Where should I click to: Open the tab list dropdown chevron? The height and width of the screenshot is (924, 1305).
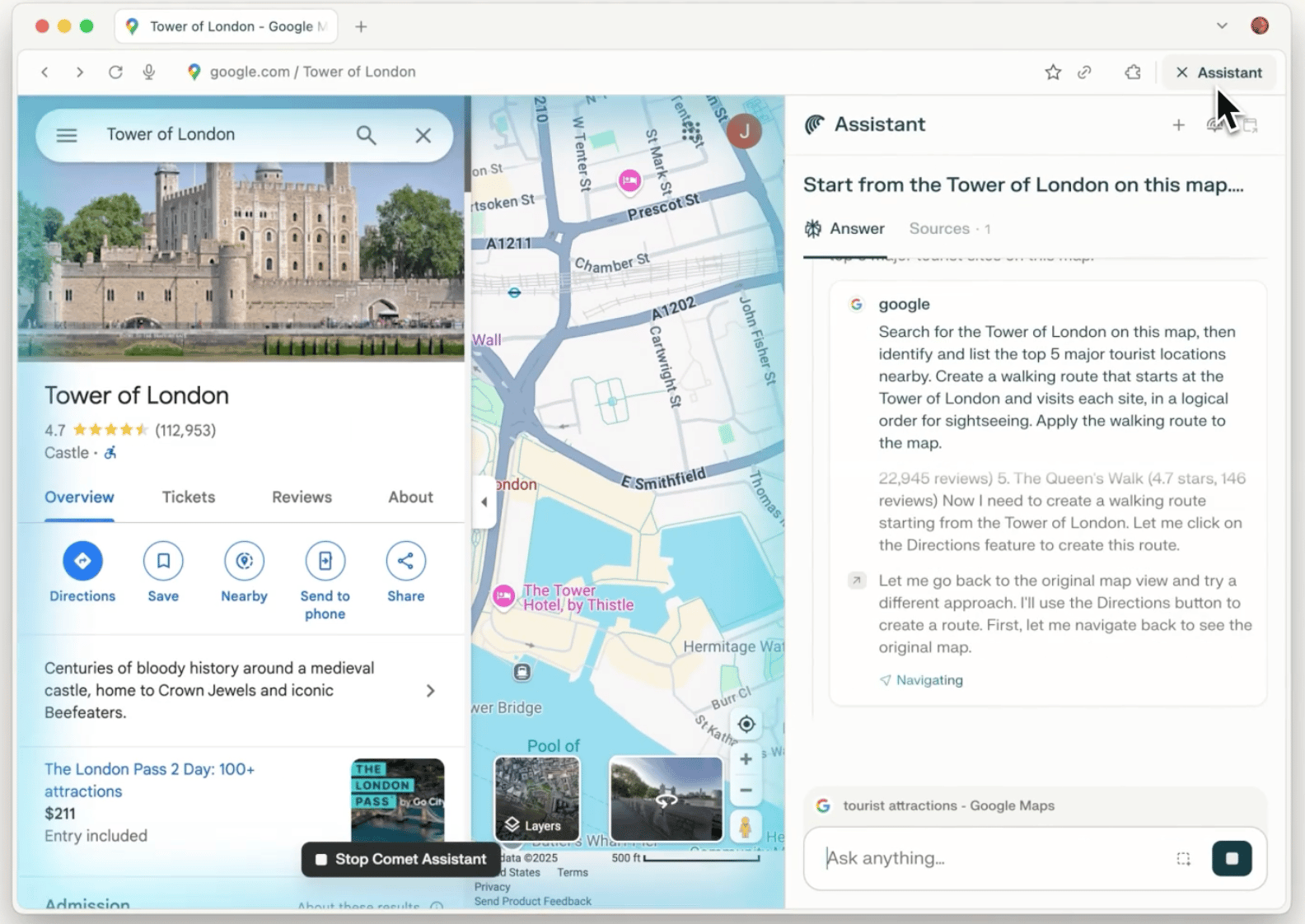click(1222, 26)
